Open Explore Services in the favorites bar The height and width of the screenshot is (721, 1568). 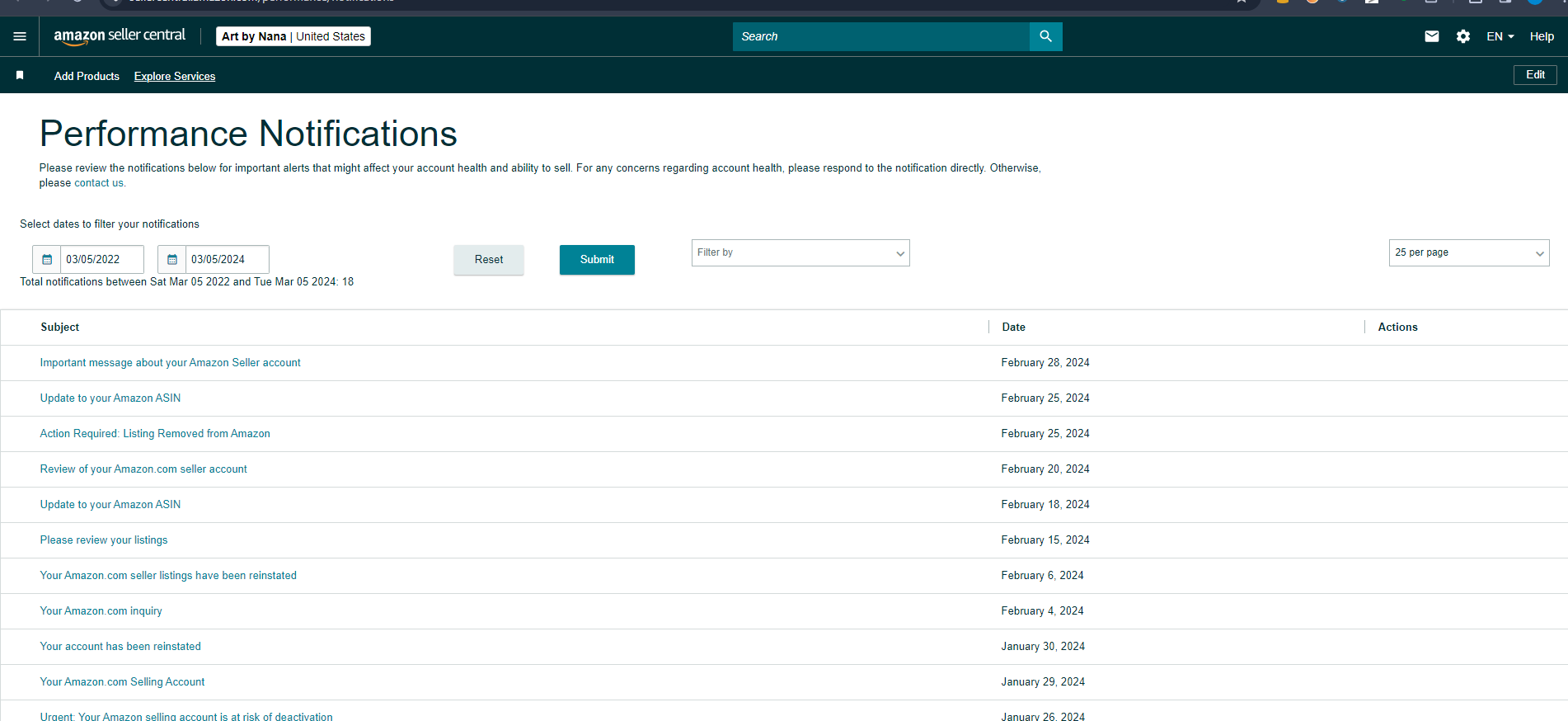175,76
